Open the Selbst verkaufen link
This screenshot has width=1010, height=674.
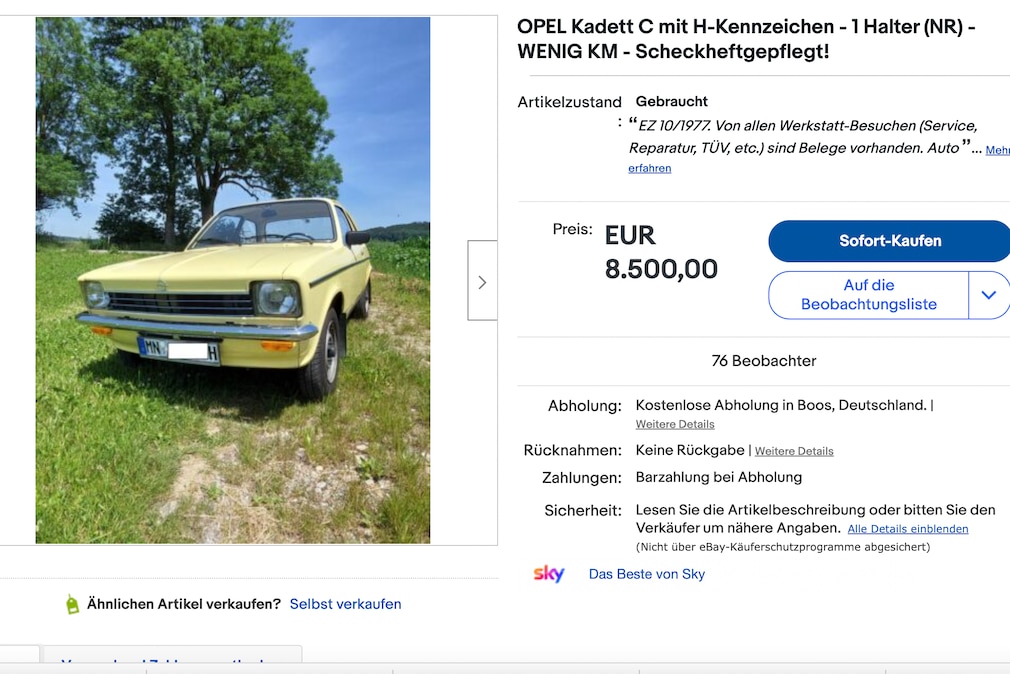[x=345, y=603]
